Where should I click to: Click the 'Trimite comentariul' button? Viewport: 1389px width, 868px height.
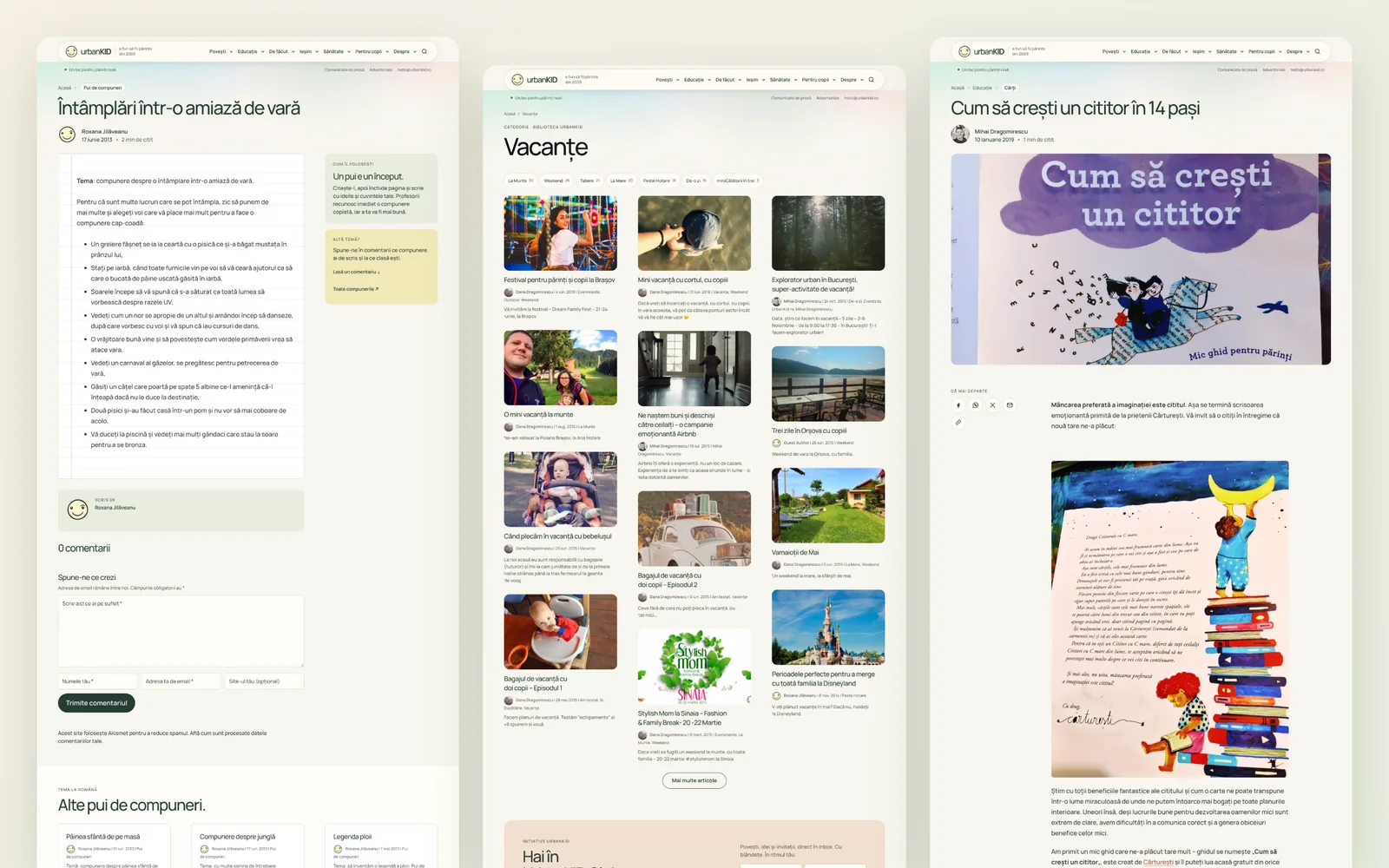[96, 703]
